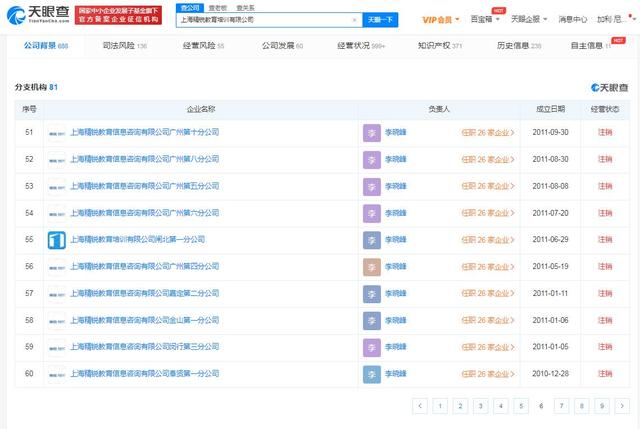The width and height of the screenshot is (640, 429).
Task: Click the brown 负责人 avatar in row 56
Action: (372, 267)
